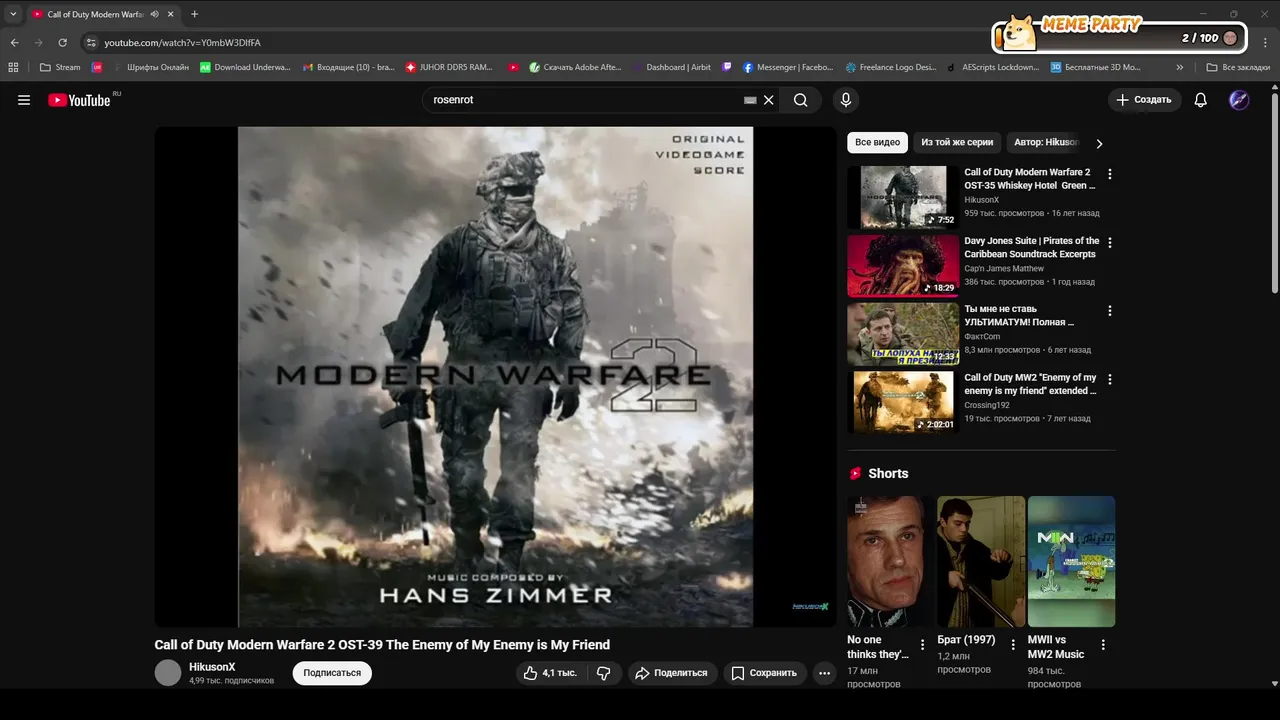Go back with the browser back arrow
Screen dimensions: 1280x720
(x=14, y=42)
